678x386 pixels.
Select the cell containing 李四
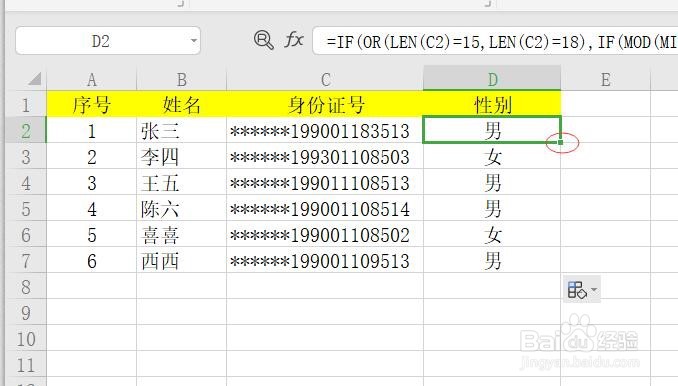coord(182,156)
